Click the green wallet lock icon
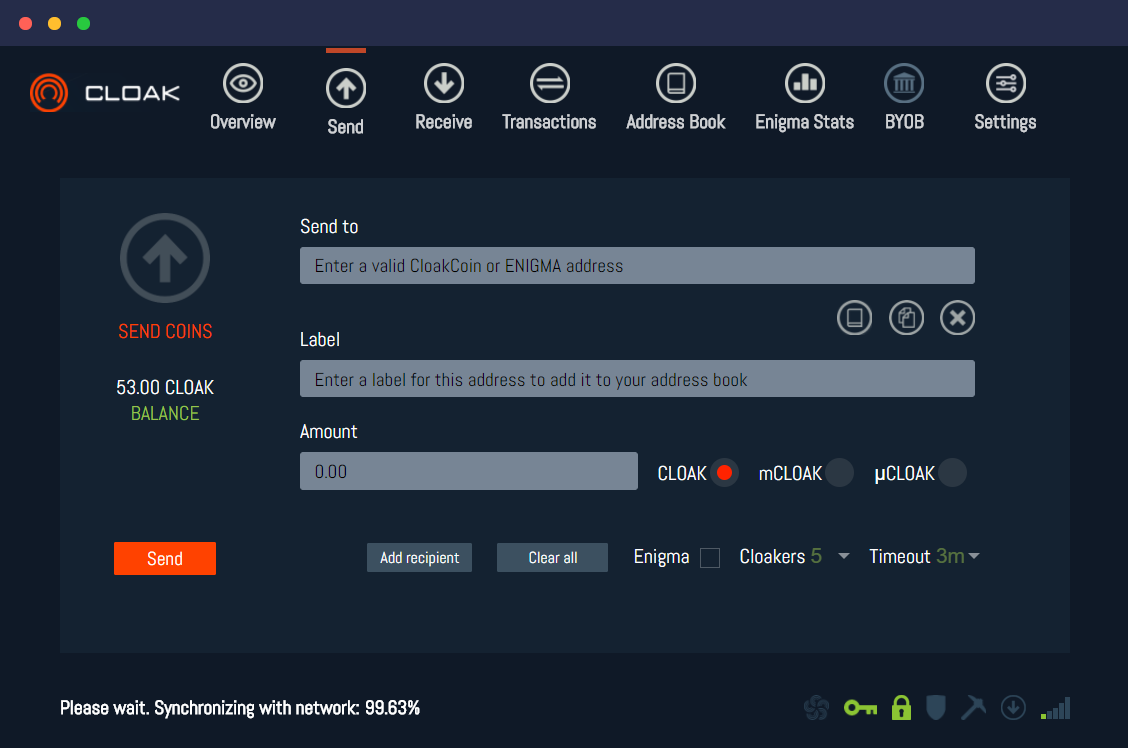Image resolution: width=1128 pixels, height=748 pixels. coord(900,707)
